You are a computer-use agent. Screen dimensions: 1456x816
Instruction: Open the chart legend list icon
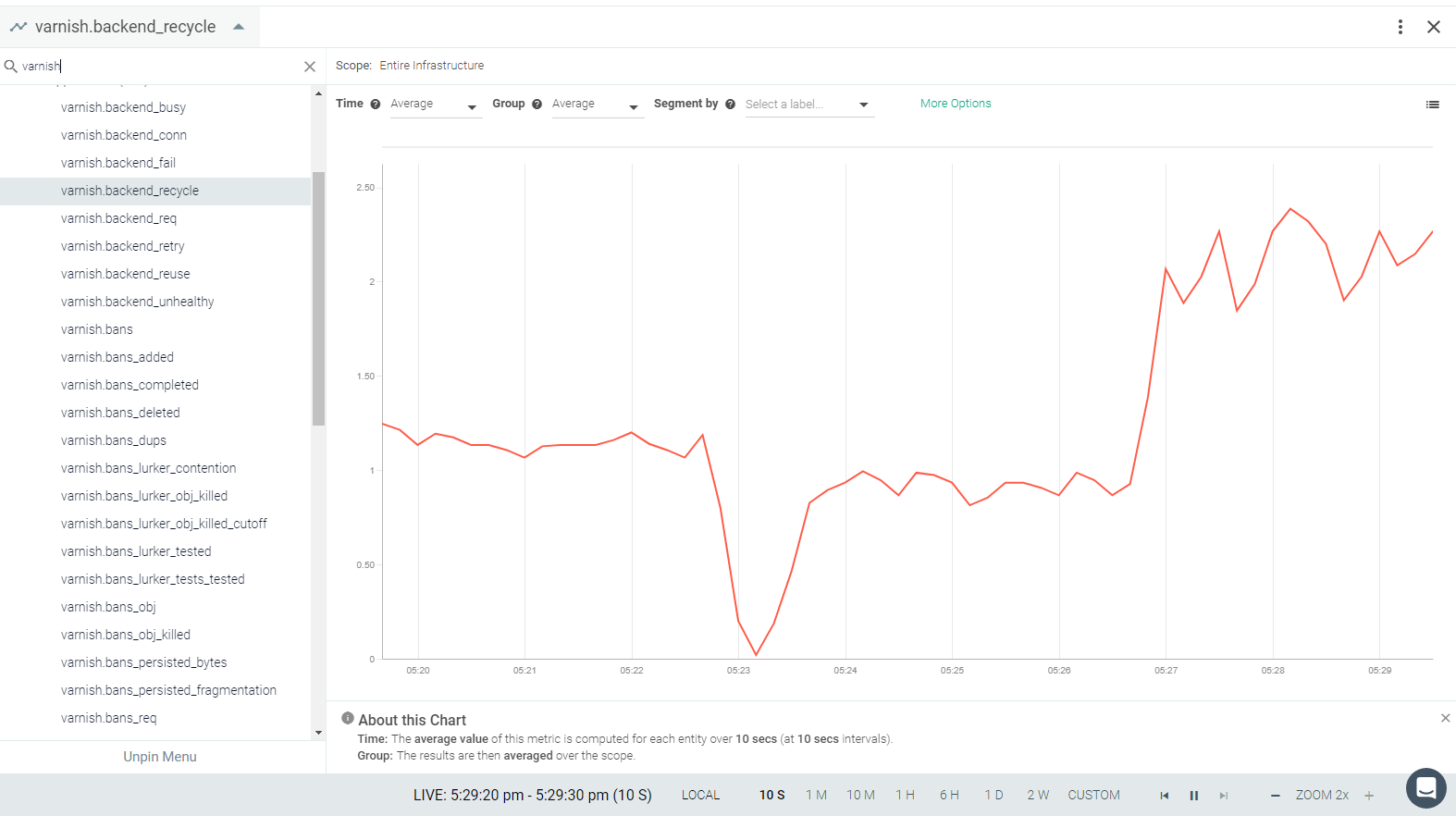1433,105
